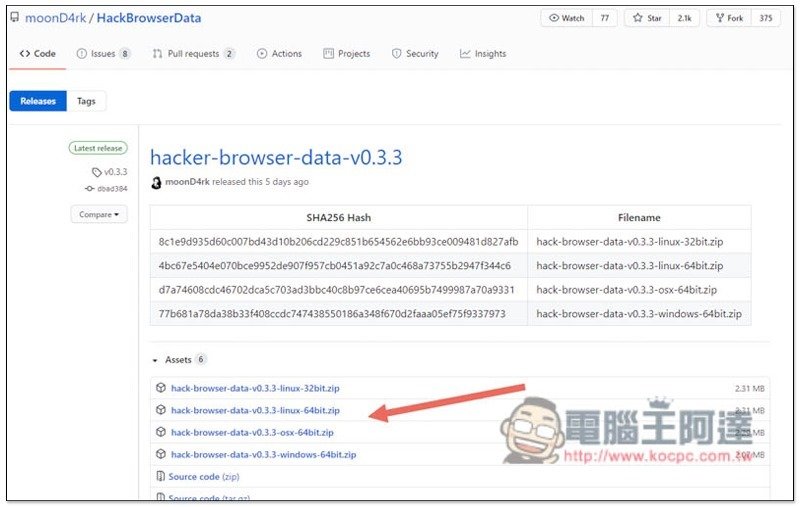The width and height of the screenshot is (800, 507).
Task: Switch to the Code tab
Action: (x=37, y=54)
